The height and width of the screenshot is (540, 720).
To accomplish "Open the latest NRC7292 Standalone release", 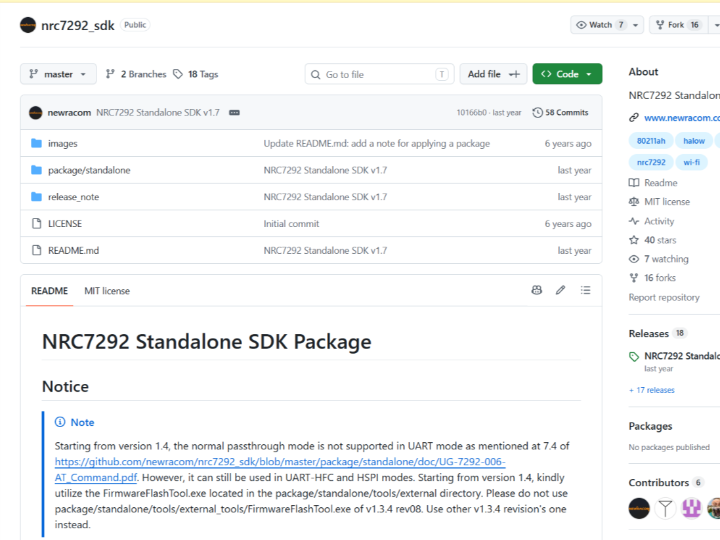I will (x=682, y=356).
